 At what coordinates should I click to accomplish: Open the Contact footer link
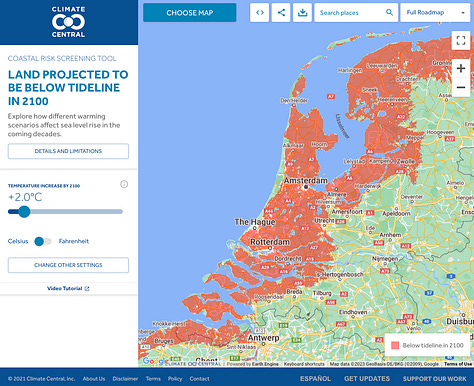(199, 379)
